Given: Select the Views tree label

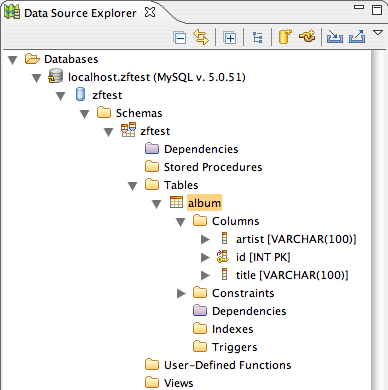Looking at the screenshot, I should click(178, 383).
